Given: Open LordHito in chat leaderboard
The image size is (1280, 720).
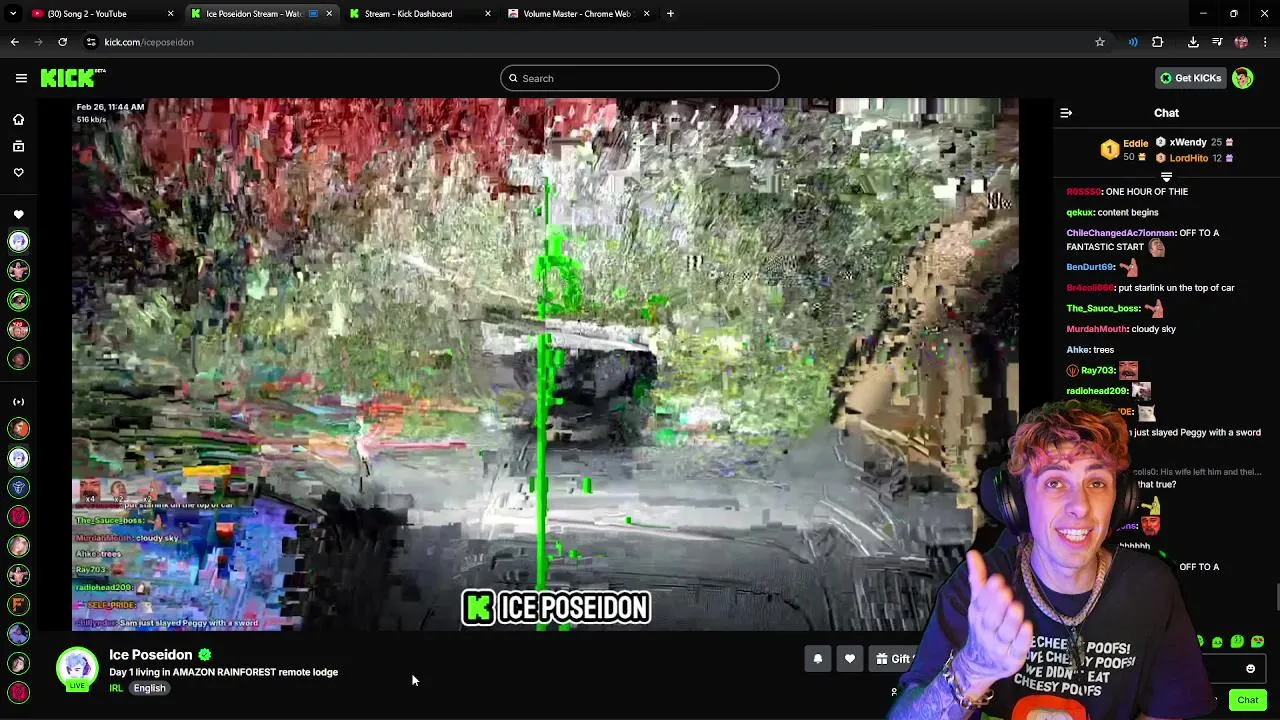Looking at the screenshot, I should [x=1189, y=158].
